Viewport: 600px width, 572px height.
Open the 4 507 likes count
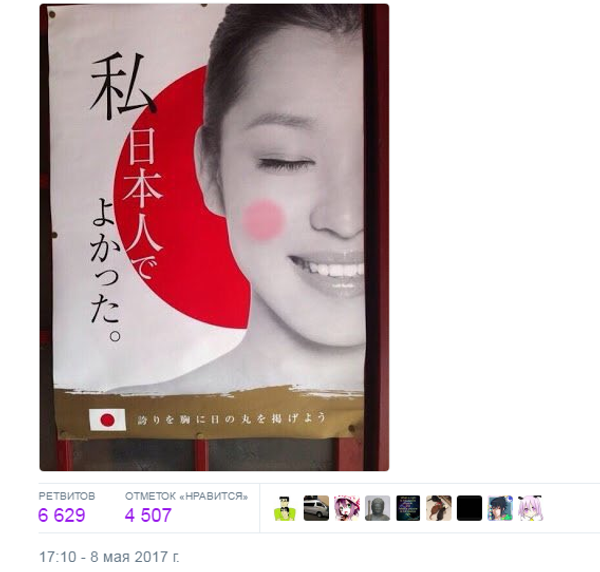pyautogui.click(x=148, y=515)
